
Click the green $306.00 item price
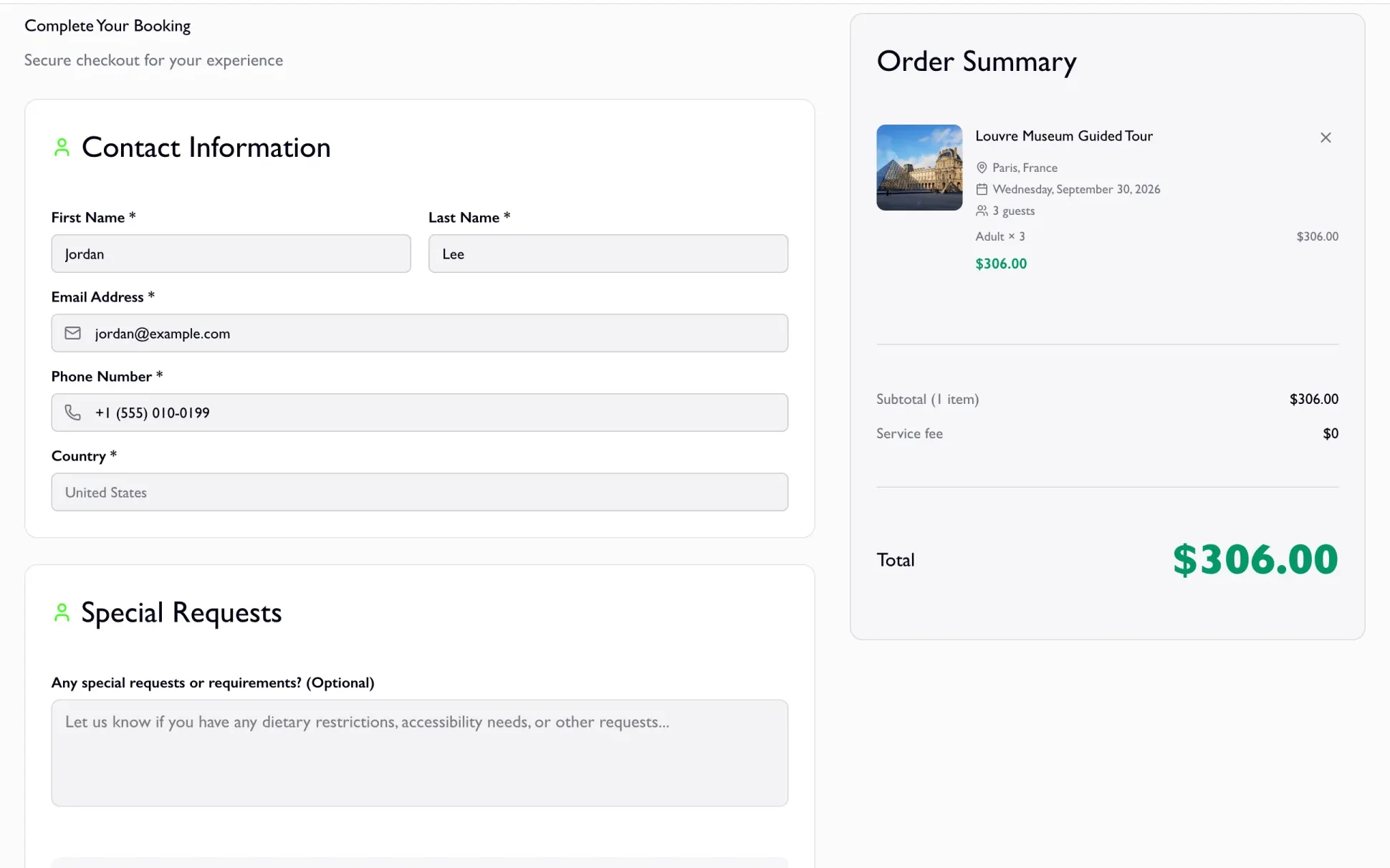1000,264
